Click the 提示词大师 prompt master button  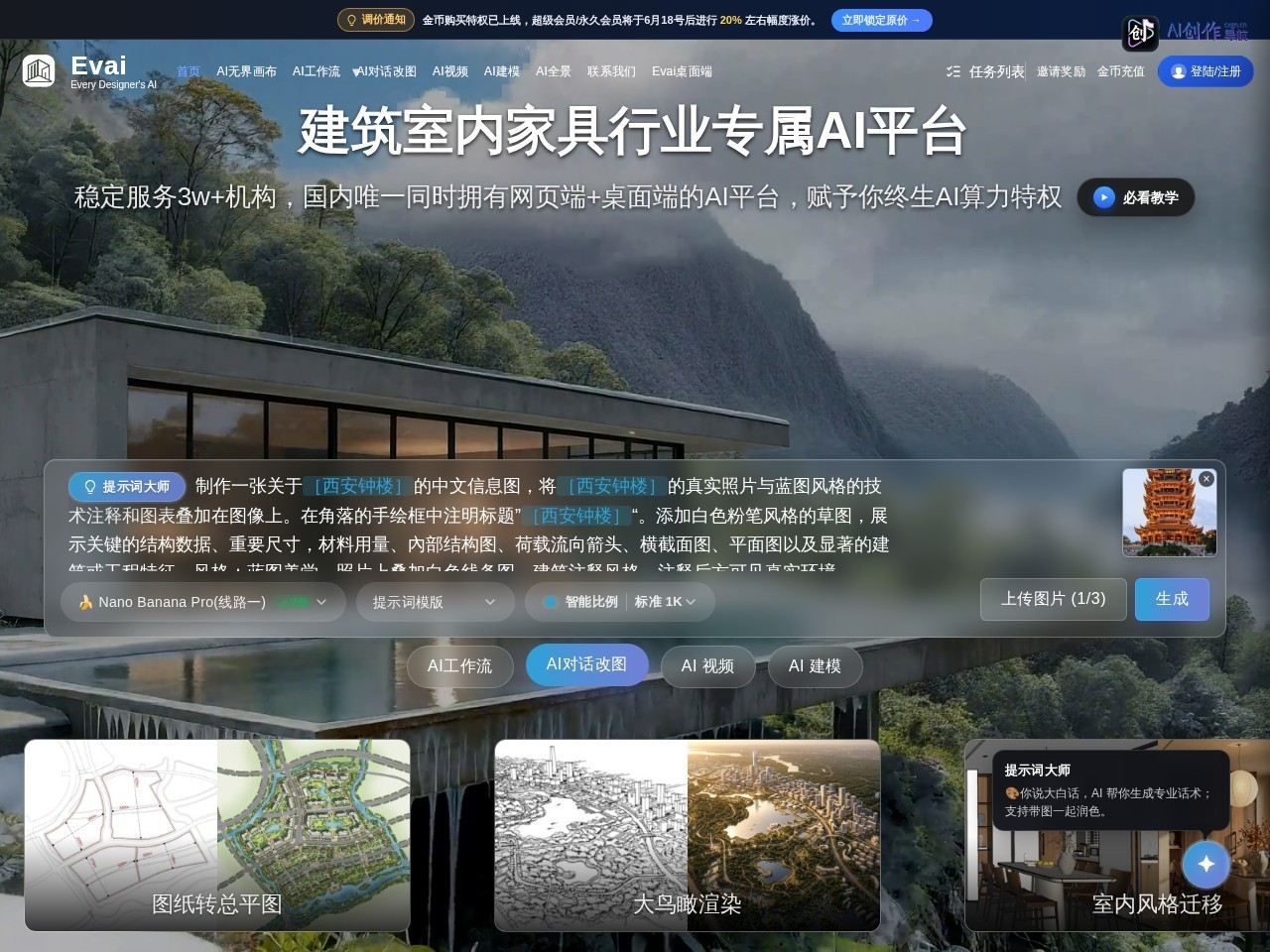[127, 487]
